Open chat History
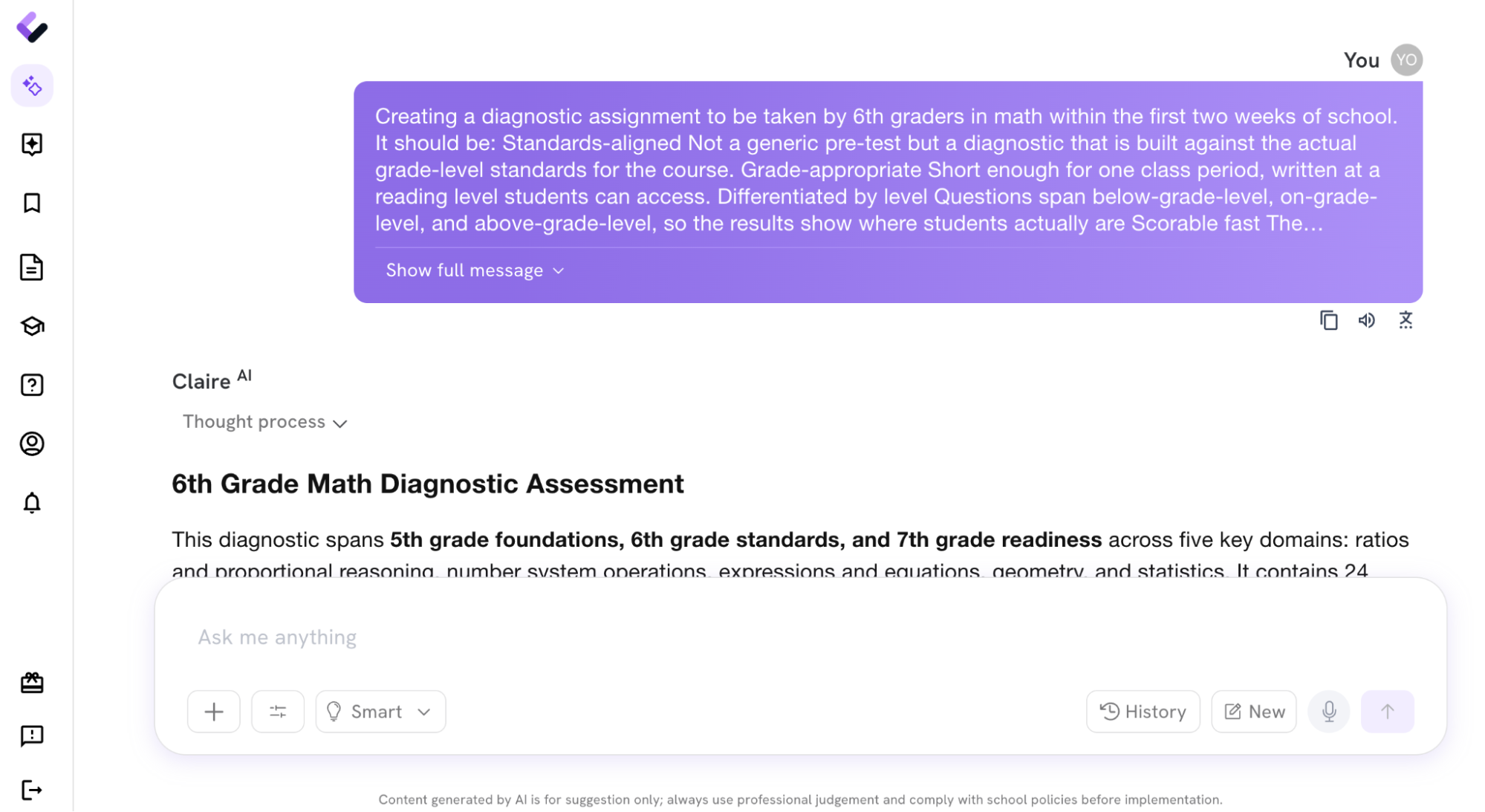Screen dimensions: 1485x812 (x=1143, y=712)
